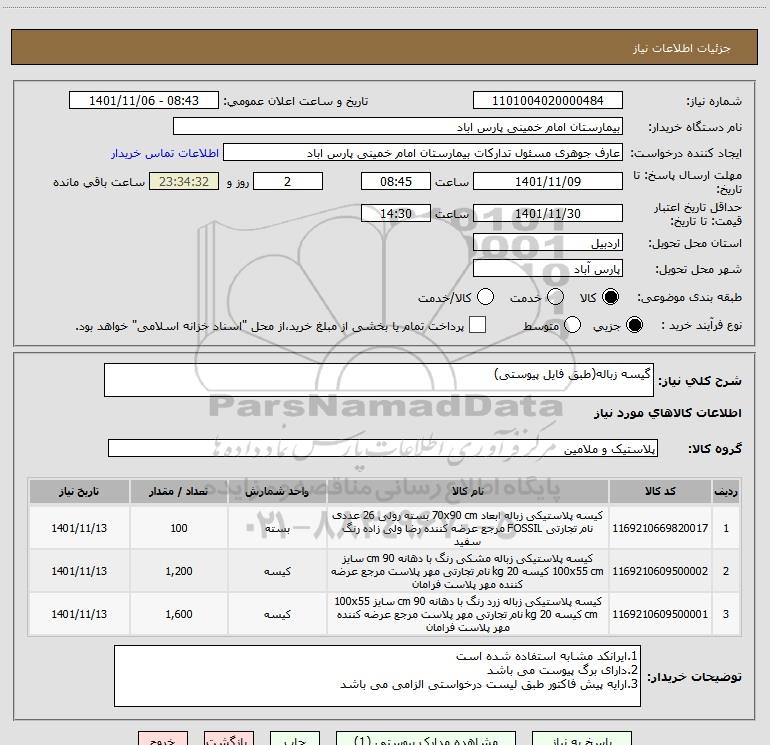The width and height of the screenshot is (770, 745).
Task: Click quantity cell 100
Action: tap(179, 528)
